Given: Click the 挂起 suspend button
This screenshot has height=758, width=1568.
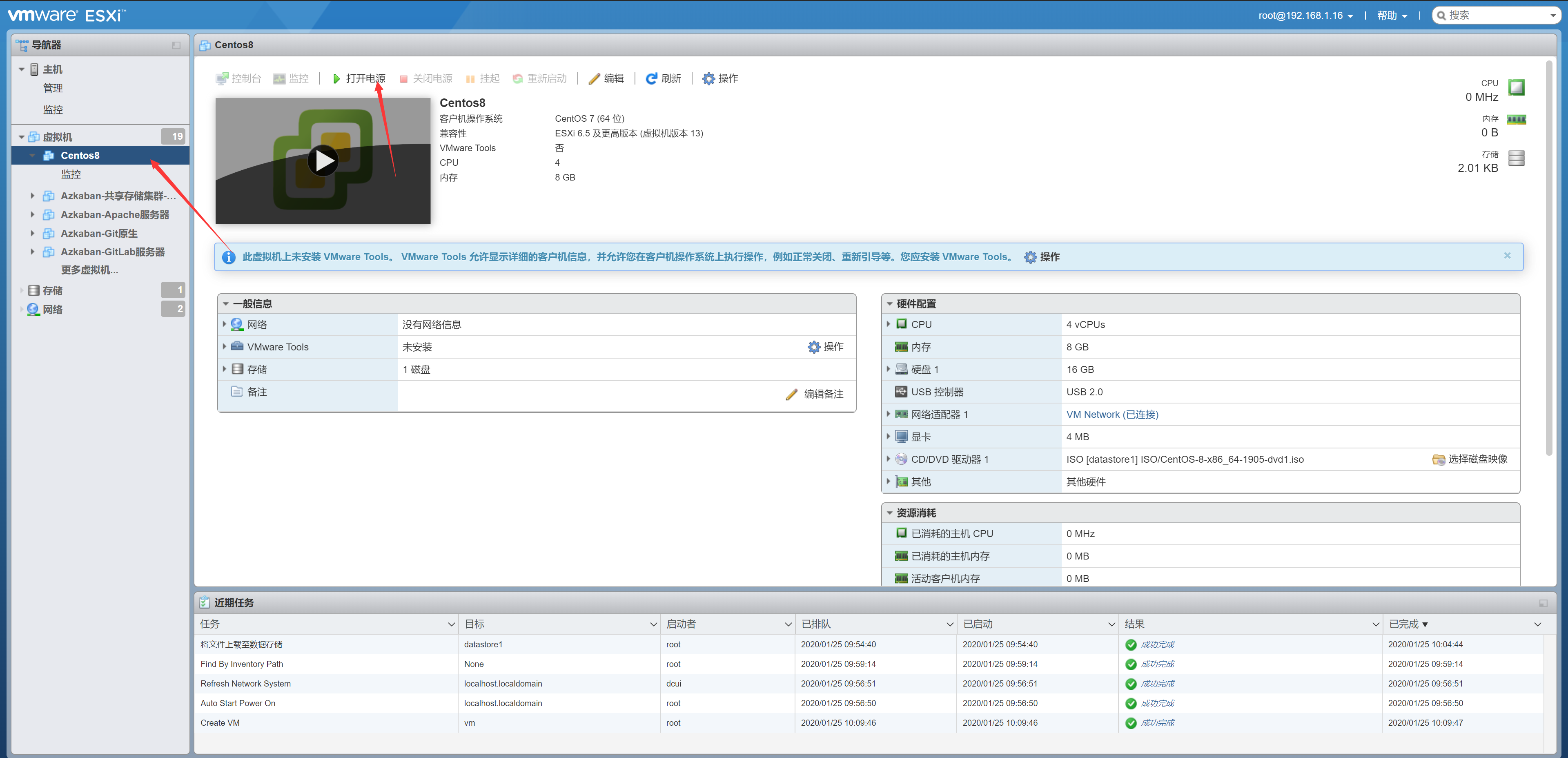Looking at the screenshot, I should [482, 78].
